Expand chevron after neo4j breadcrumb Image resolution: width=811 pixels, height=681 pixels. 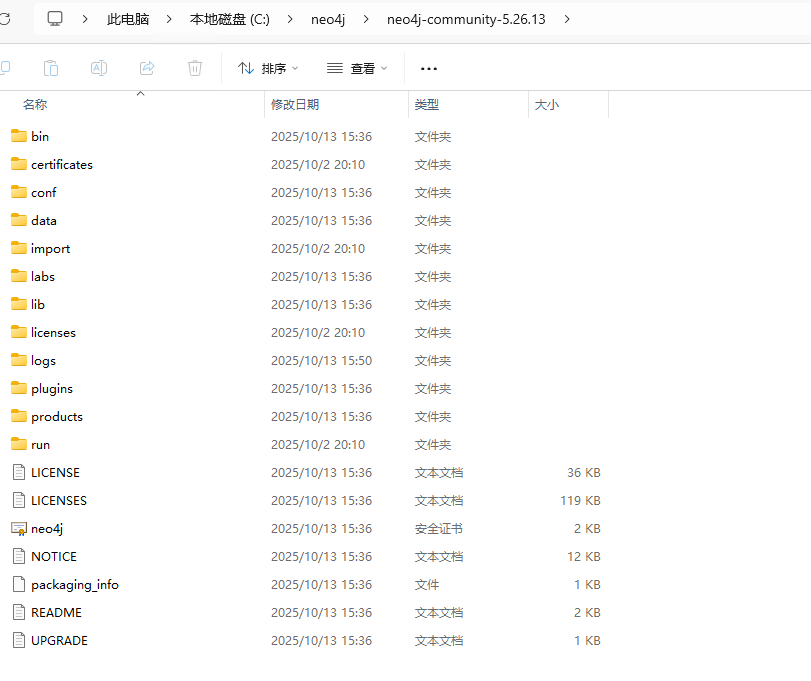click(x=366, y=19)
